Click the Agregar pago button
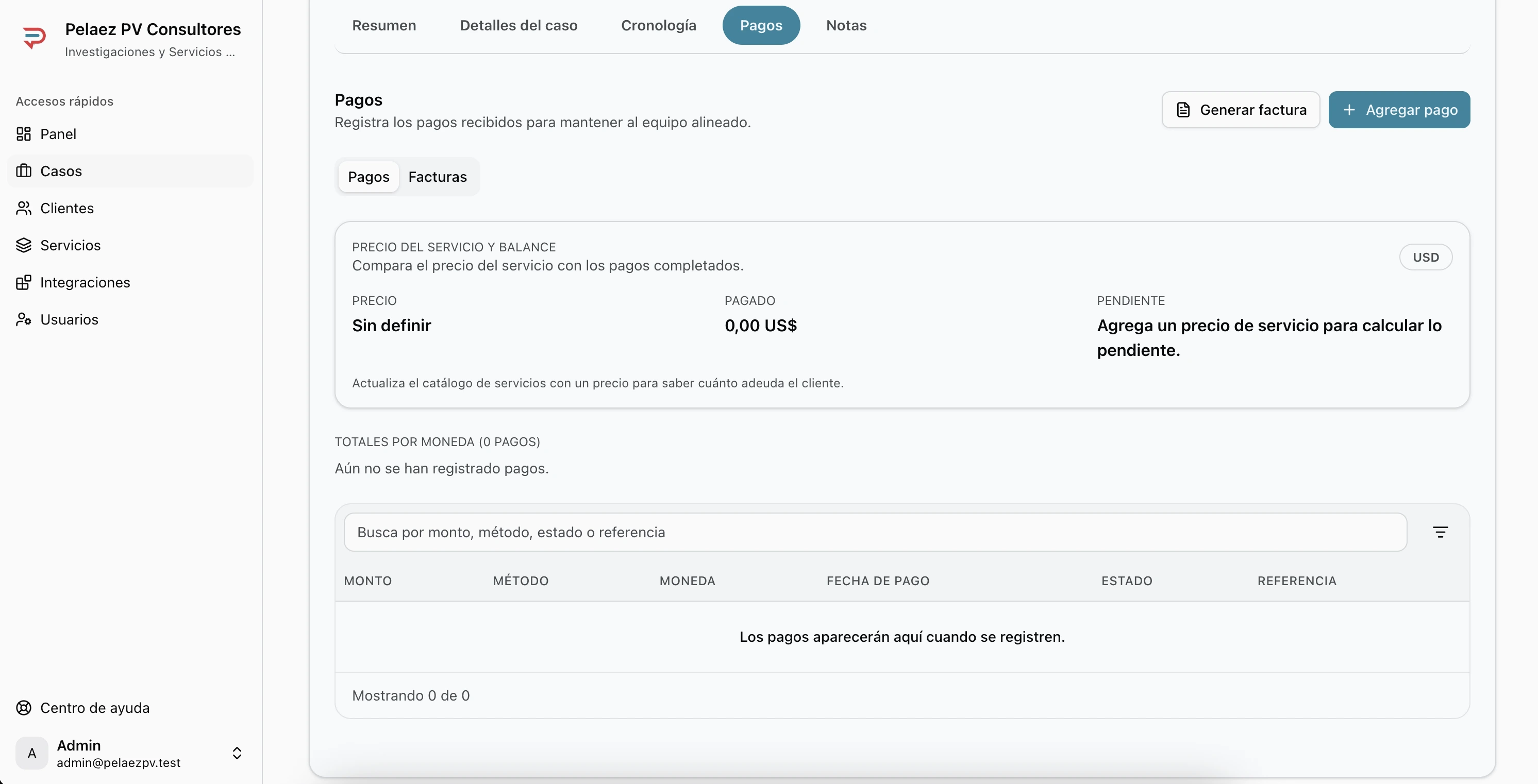This screenshot has height=784, width=1538. point(1399,110)
